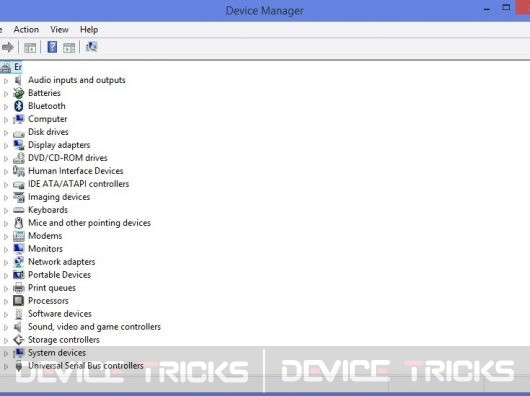
Task: Select the 'Portable Devices' tree label
Action: (59, 275)
